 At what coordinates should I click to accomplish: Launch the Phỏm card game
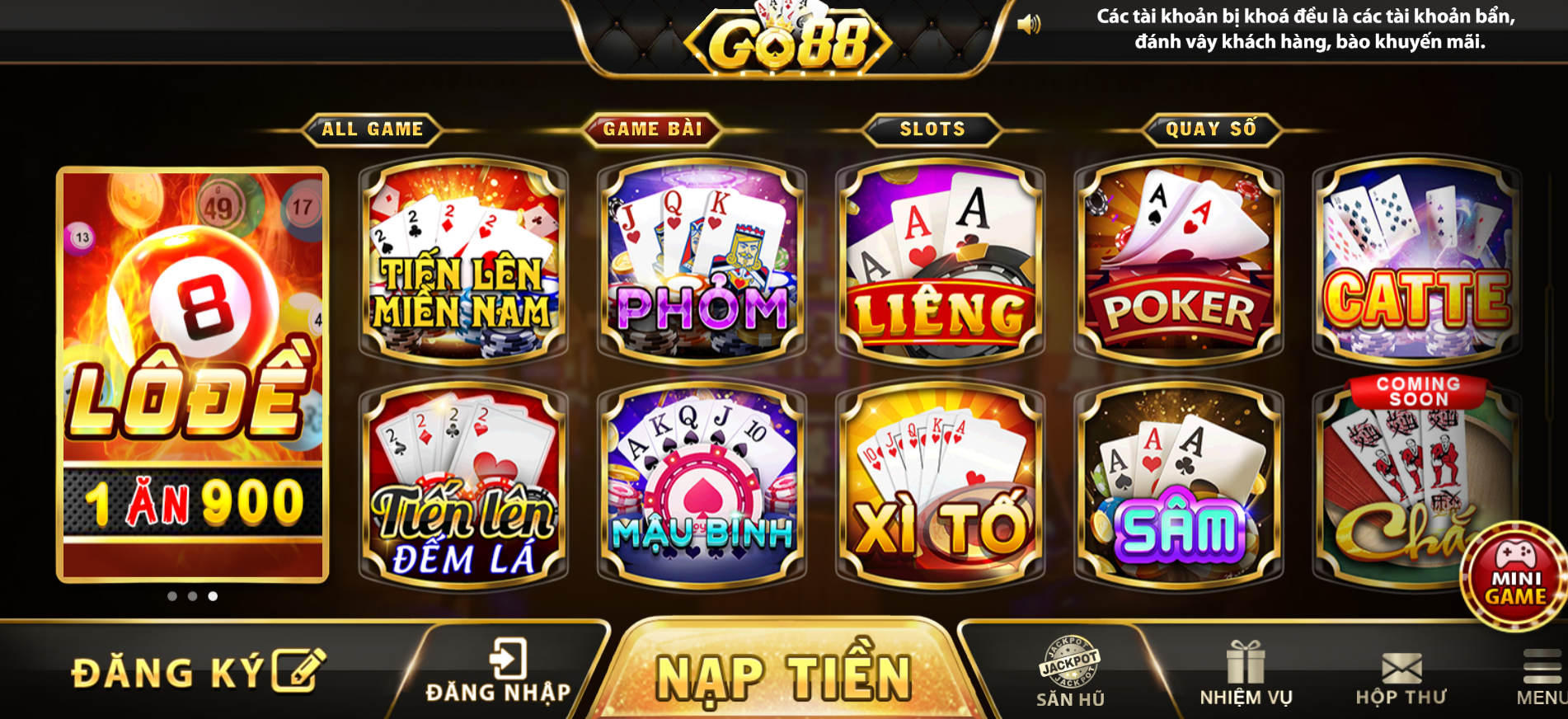pos(702,261)
